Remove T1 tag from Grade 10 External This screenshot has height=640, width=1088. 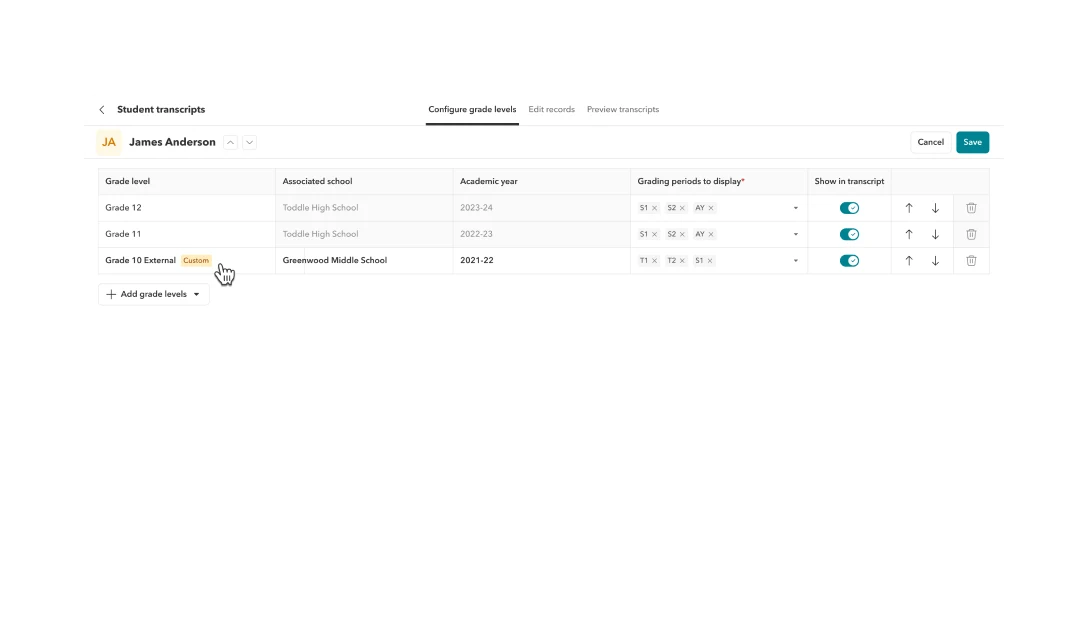pyautogui.click(x=654, y=260)
